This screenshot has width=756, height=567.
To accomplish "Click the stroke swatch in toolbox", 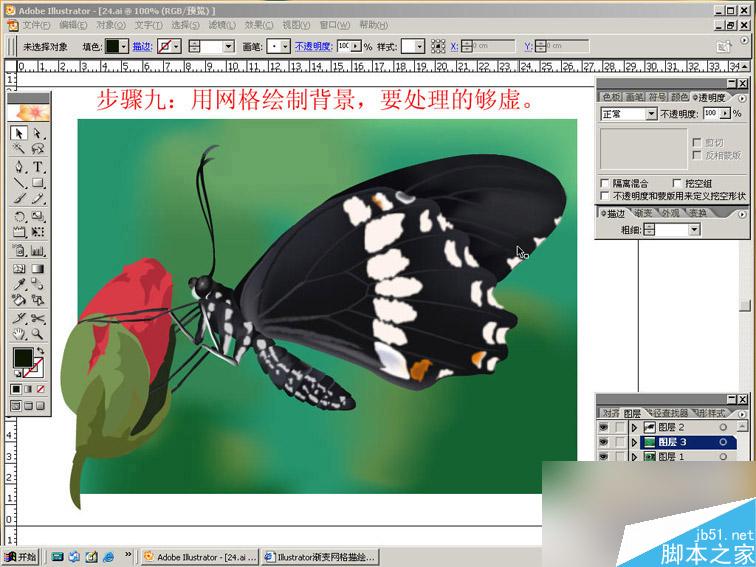I will pyautogui.click(x=35, y=369).
